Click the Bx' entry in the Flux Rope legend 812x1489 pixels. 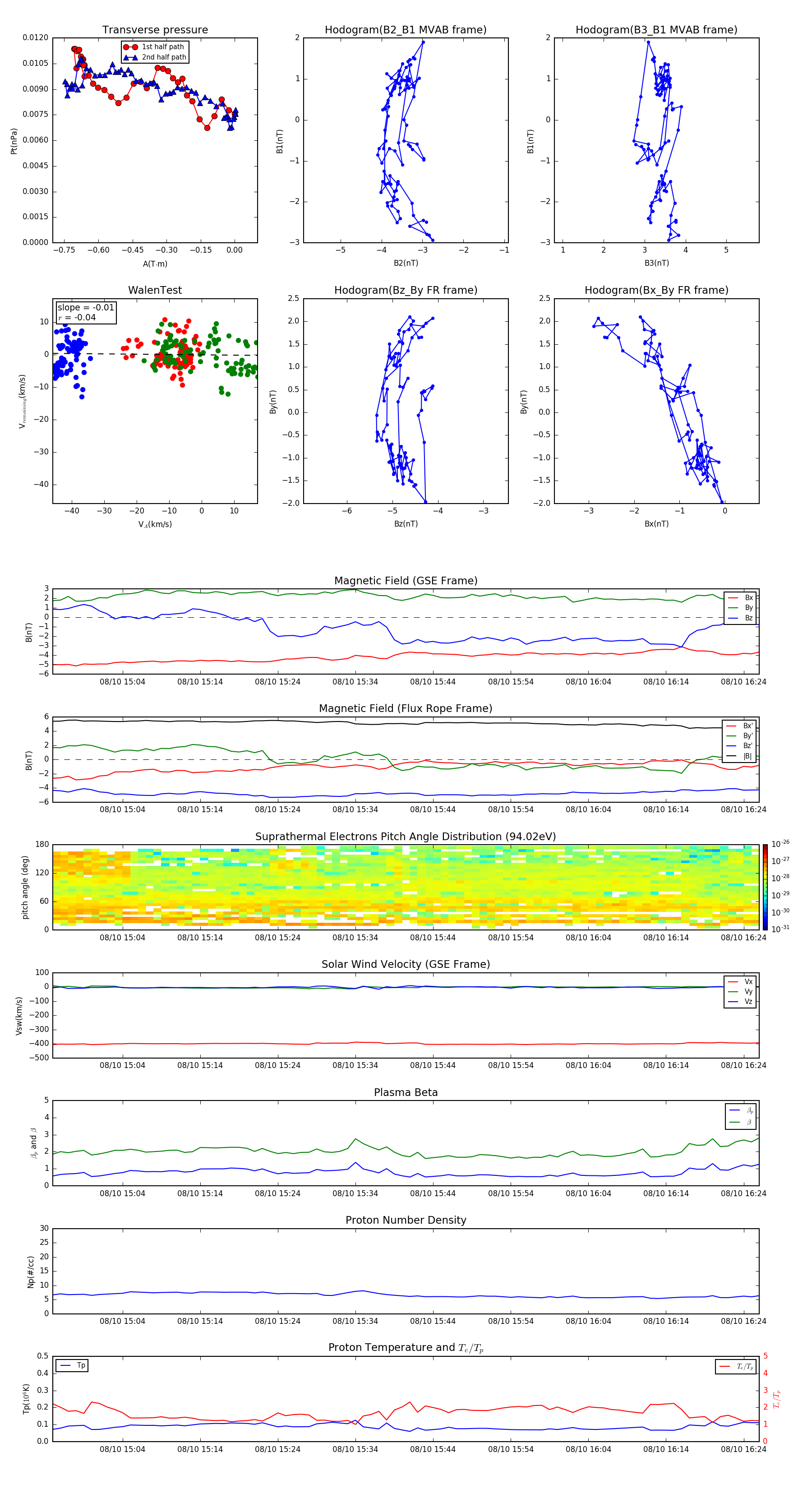(740, 726)
